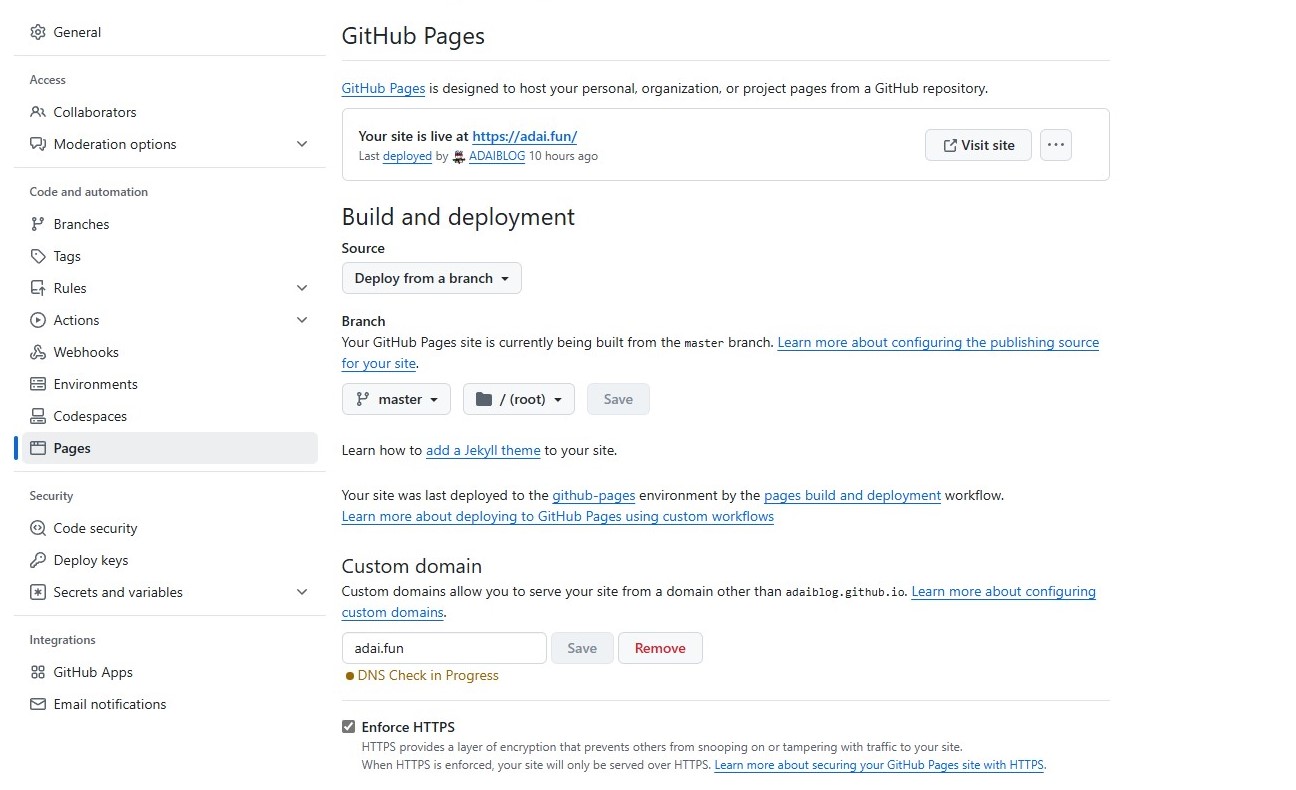
Task: Click the red Remove custom domain button
Action: click(x=660, y=648)
